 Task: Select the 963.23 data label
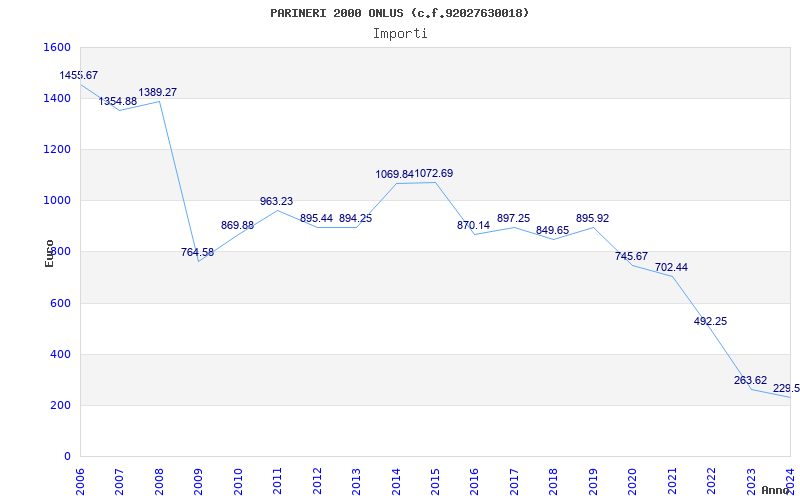coord(277,202)
